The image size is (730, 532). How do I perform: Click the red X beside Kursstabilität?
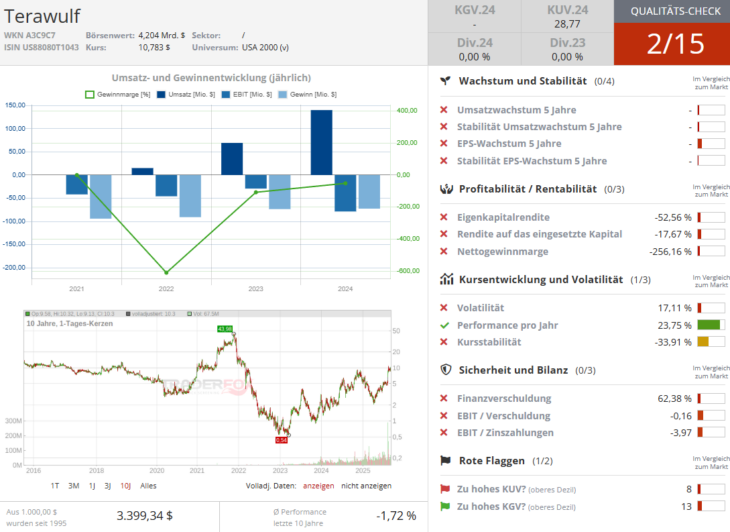[444, 342]
